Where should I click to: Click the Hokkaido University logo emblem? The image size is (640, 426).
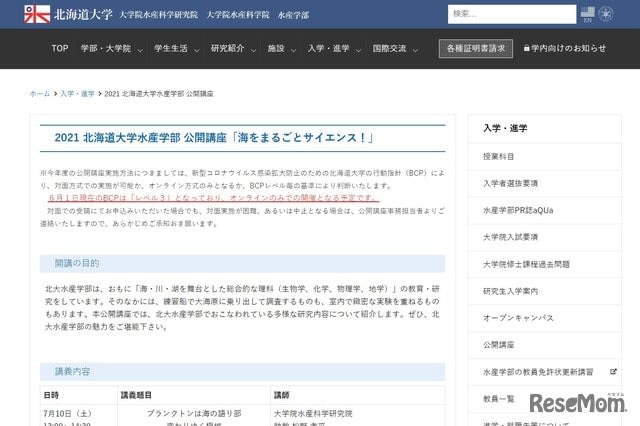coord(37,14)
